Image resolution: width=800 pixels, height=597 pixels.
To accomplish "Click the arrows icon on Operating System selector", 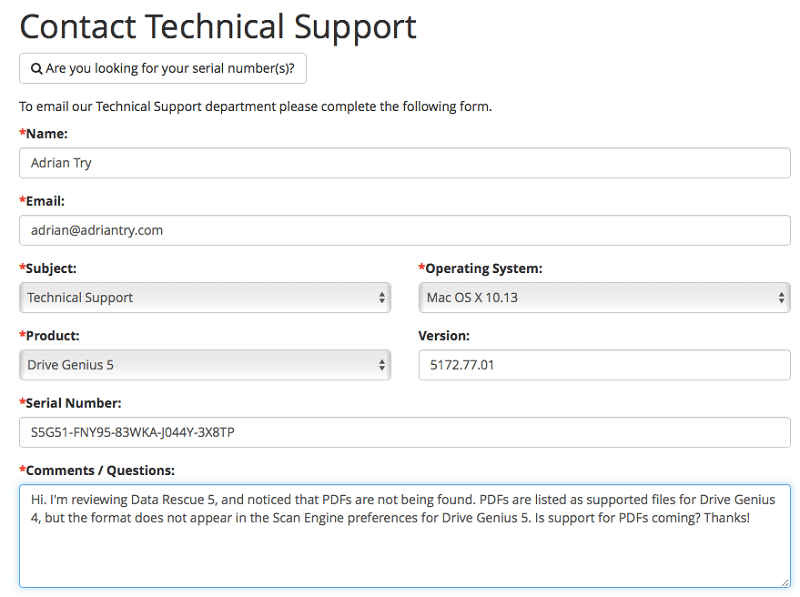I will (781, 297).
